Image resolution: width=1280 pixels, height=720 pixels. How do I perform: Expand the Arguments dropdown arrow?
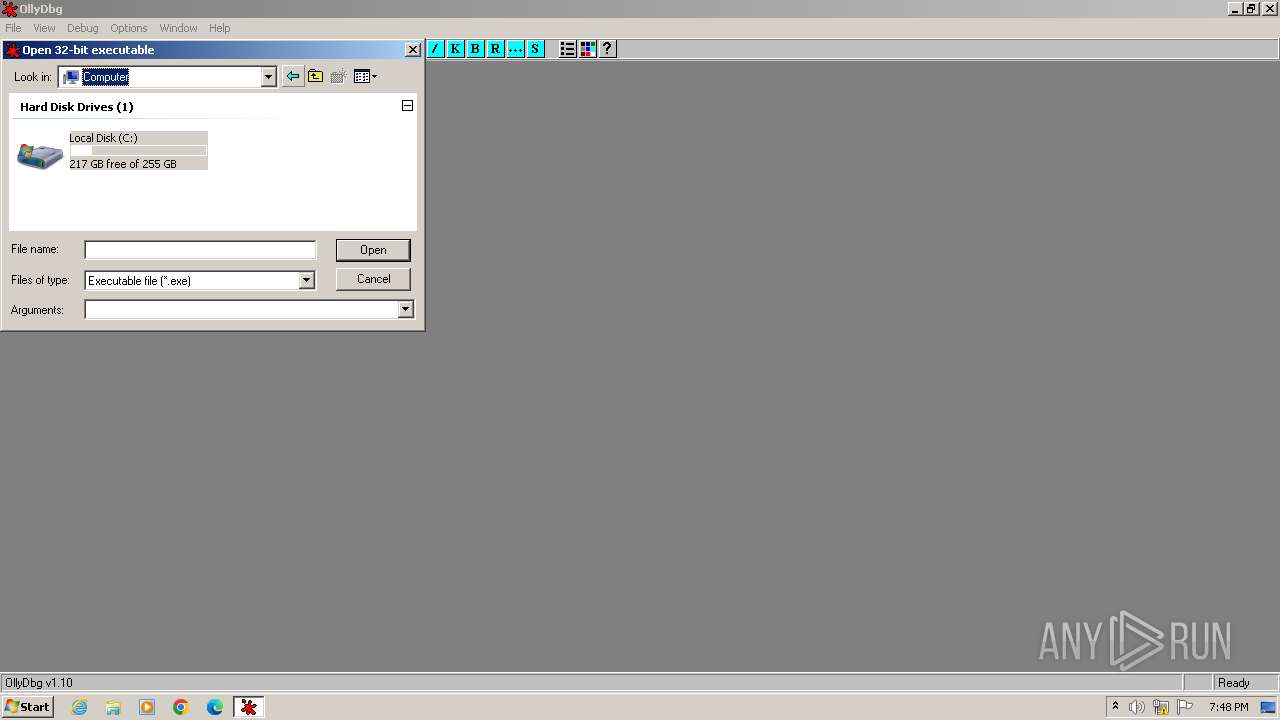pos(405,310)
